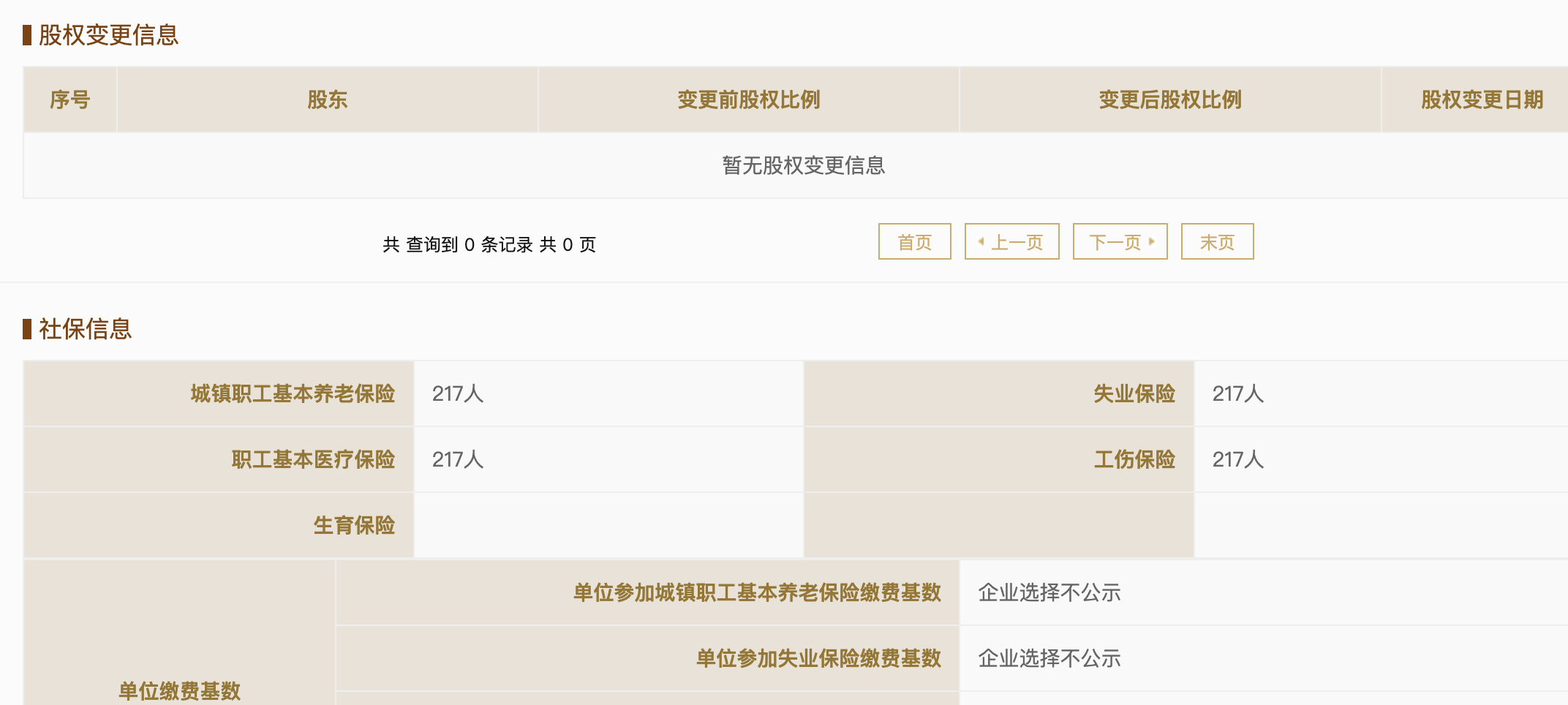The height and width of the screenshot is (705, 1568).
Task: Click left arrow icon in 上一页 button
Action: point(981,241)
